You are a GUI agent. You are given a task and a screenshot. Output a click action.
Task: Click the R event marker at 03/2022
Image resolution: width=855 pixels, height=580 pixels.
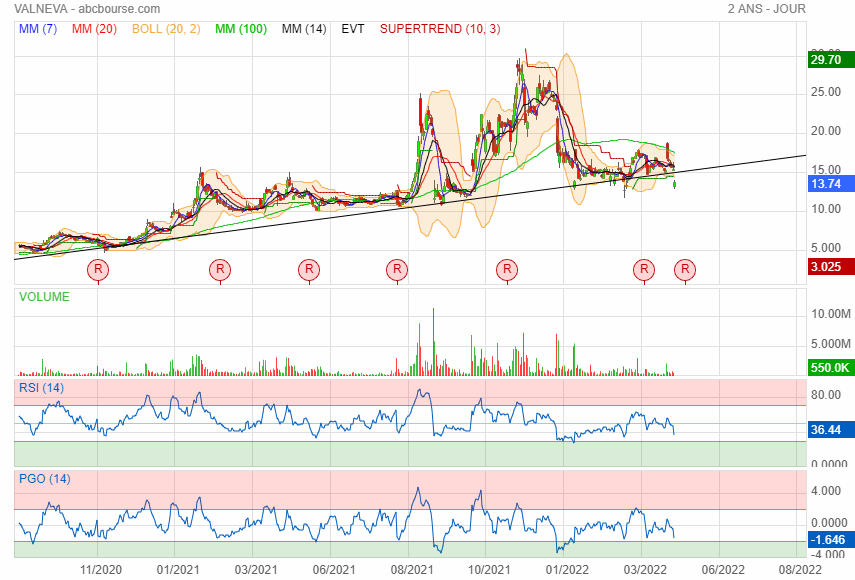click(644, 269)
